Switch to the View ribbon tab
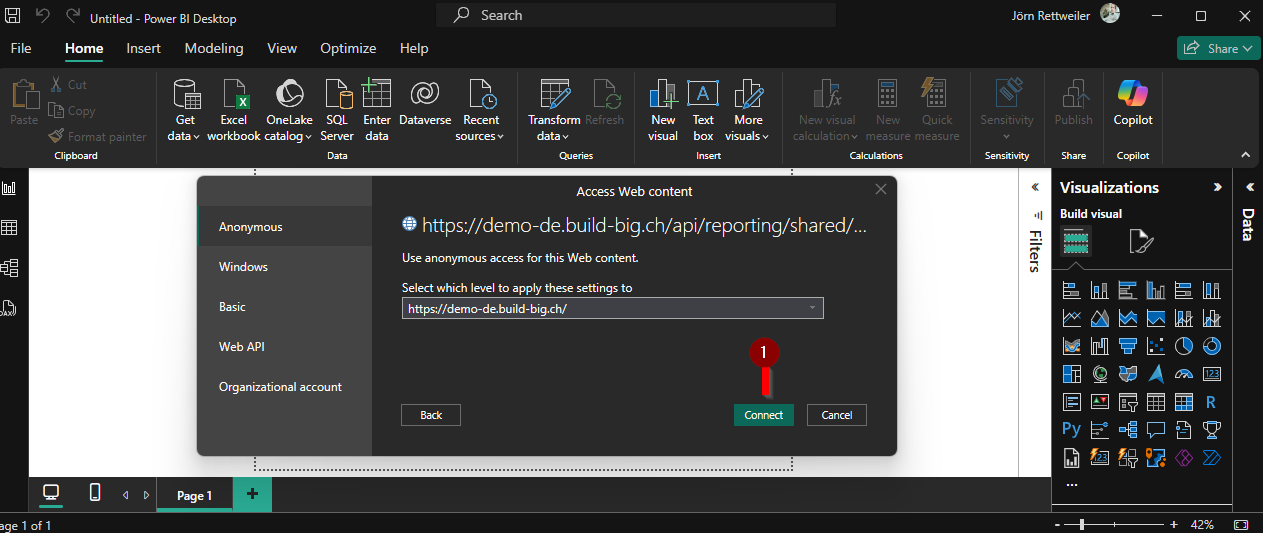 [x=282, y=48]
